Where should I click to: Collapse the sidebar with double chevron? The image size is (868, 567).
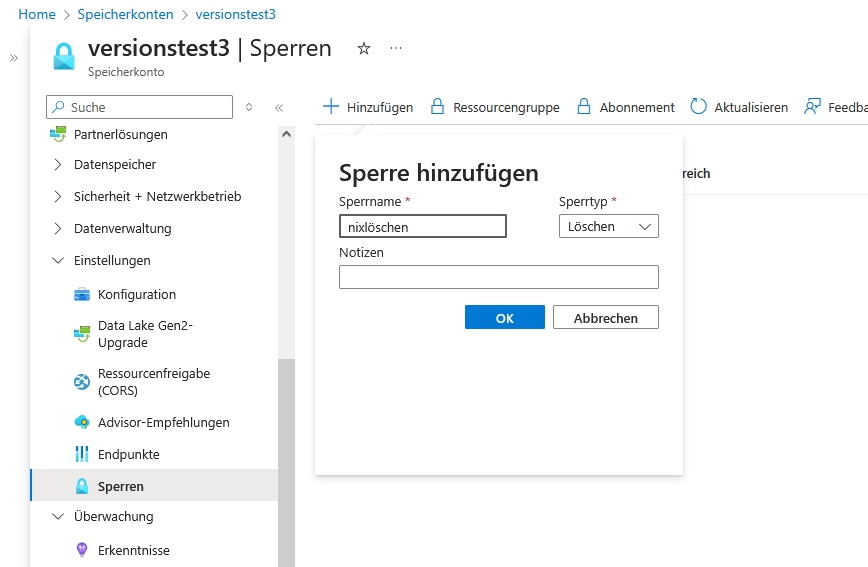click(x=279, y=107)
